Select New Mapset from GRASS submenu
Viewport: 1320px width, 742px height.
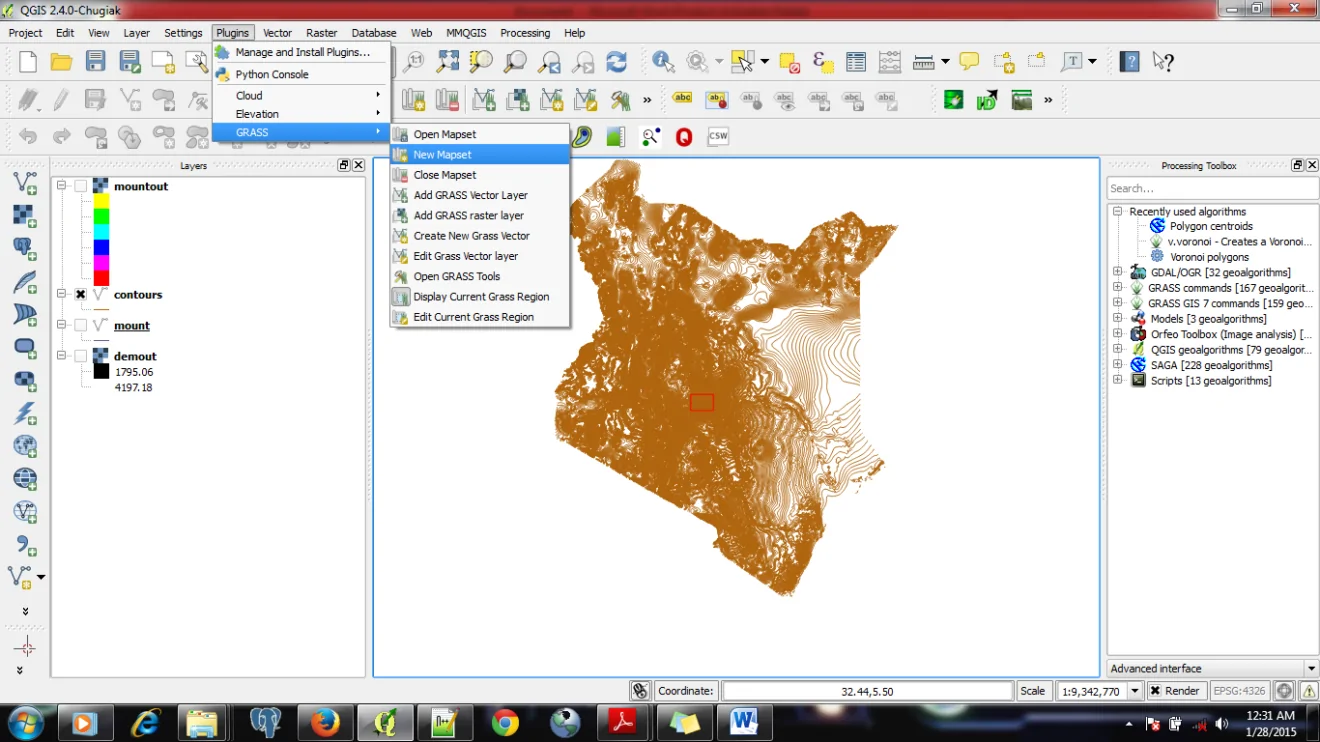pyautogui.click(x=441, y=154)
